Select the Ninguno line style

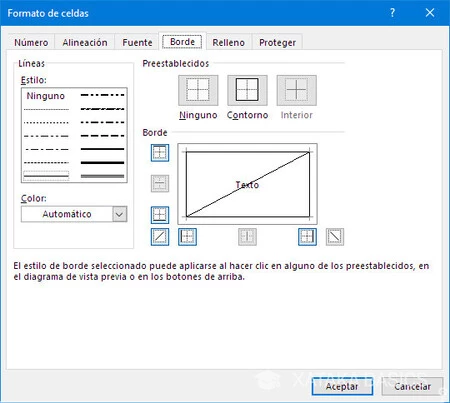pyautogui.click(x=46, y=96)
